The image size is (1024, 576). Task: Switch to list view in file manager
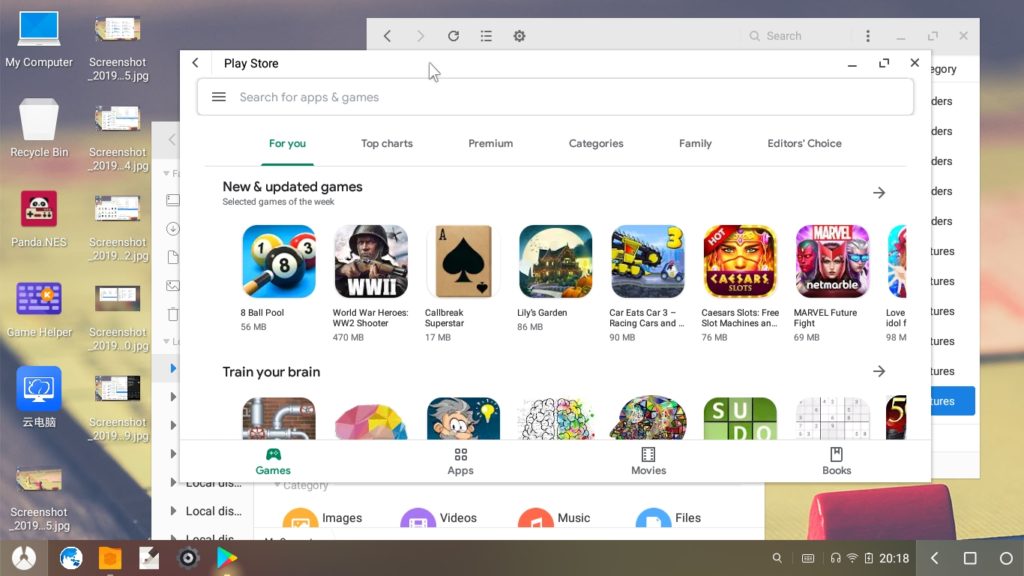pos(486,36)
